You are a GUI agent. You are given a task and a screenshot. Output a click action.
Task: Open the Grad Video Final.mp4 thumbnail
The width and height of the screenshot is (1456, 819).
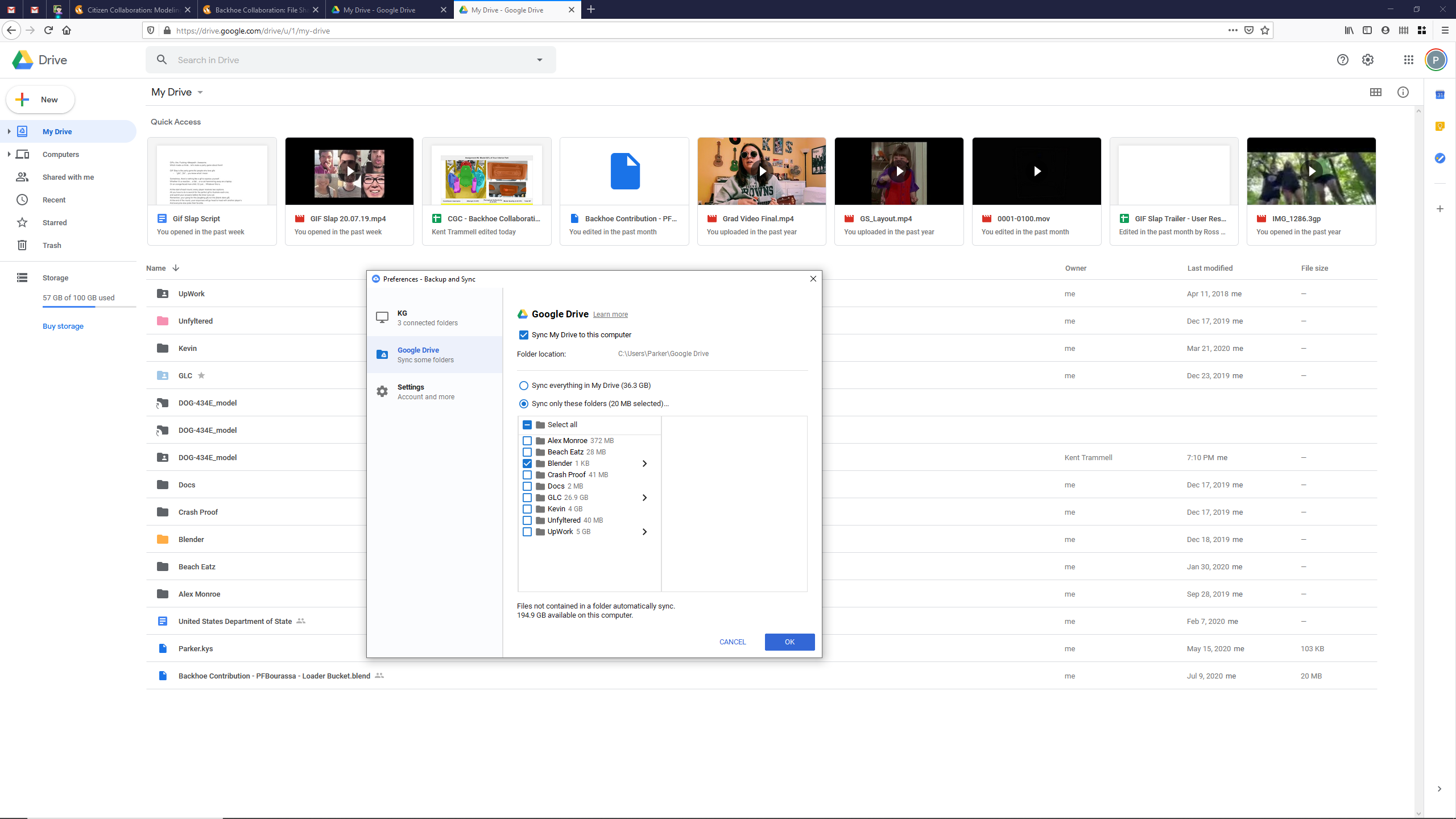[762, 171]
